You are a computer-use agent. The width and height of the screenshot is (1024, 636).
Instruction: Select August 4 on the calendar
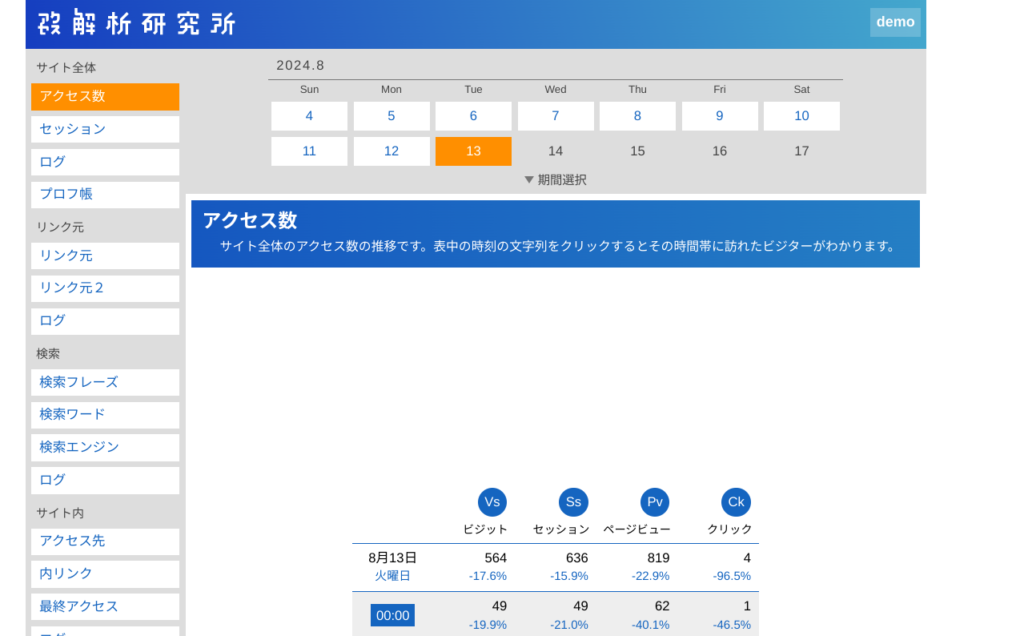point(309,116)
